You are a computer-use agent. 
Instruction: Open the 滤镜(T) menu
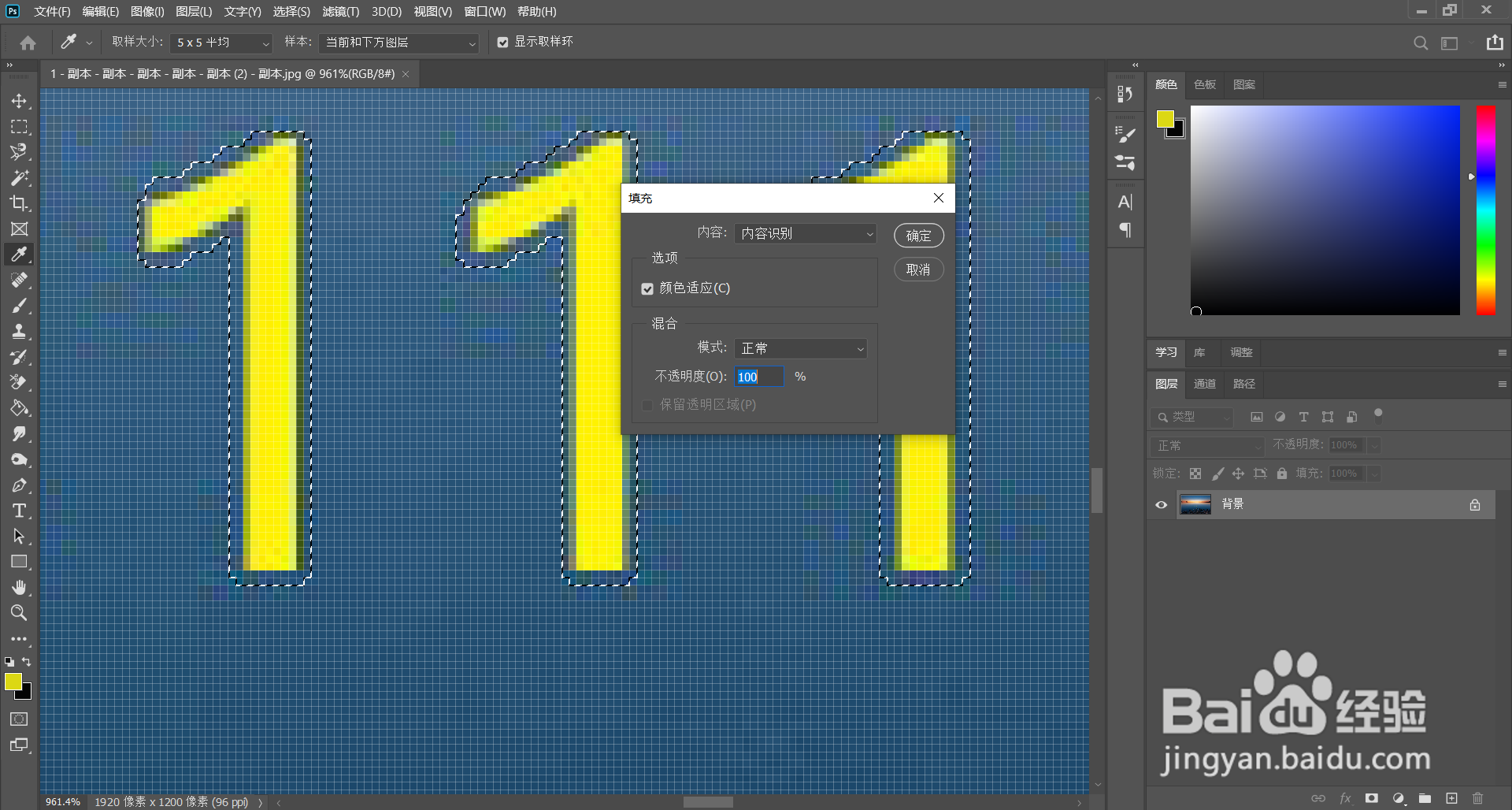[340, 12]
